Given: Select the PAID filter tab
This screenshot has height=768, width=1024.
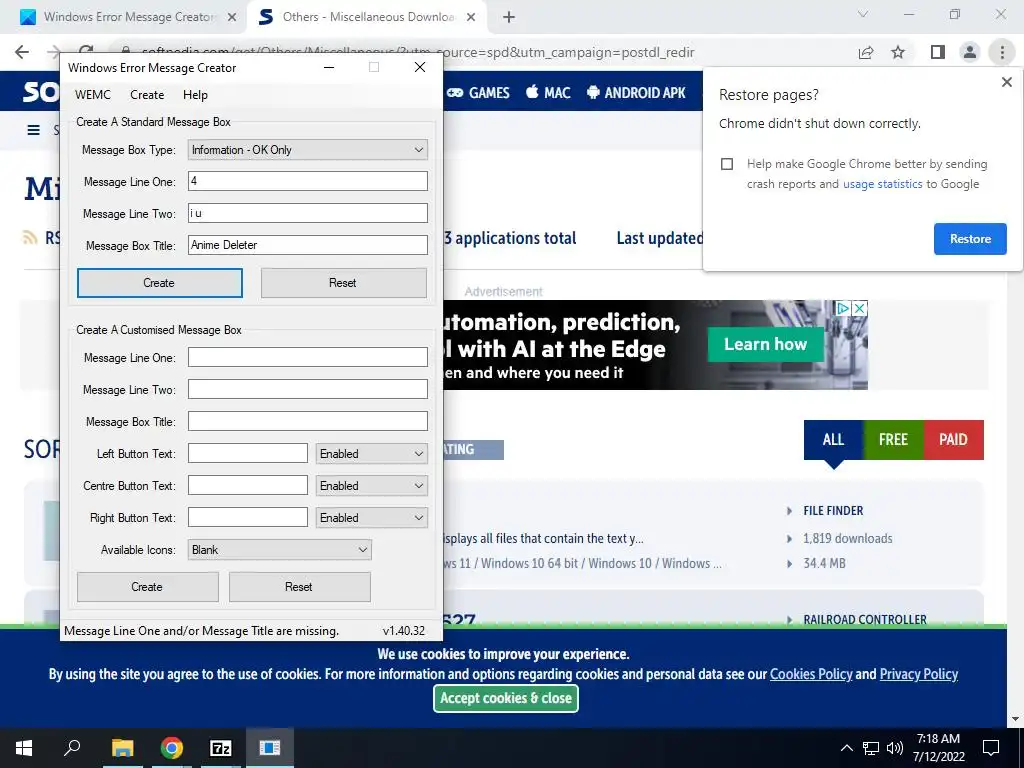Looking at the screenshot, I should pyautogui.click(x=953, y=440).
